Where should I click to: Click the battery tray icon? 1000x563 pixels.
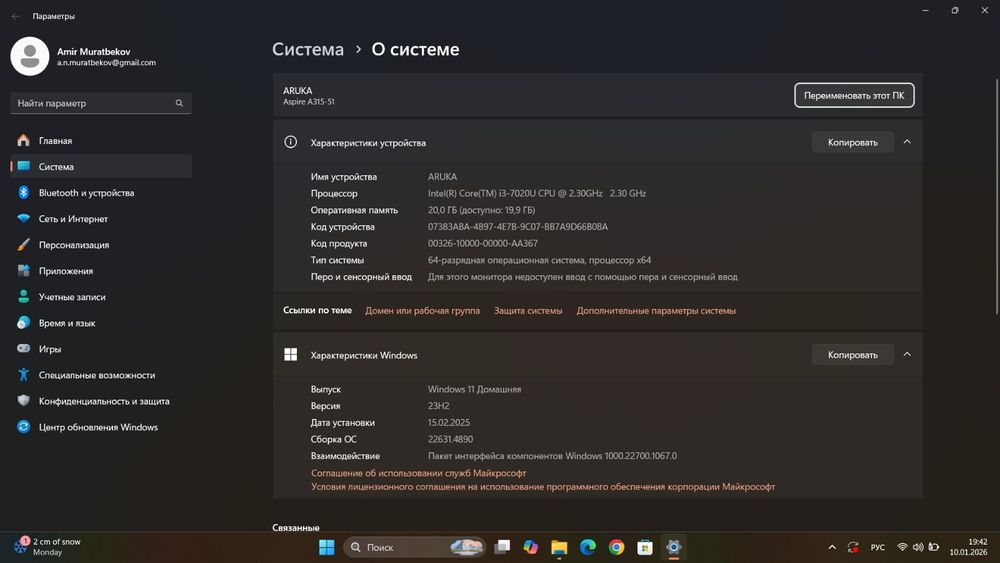934,547
